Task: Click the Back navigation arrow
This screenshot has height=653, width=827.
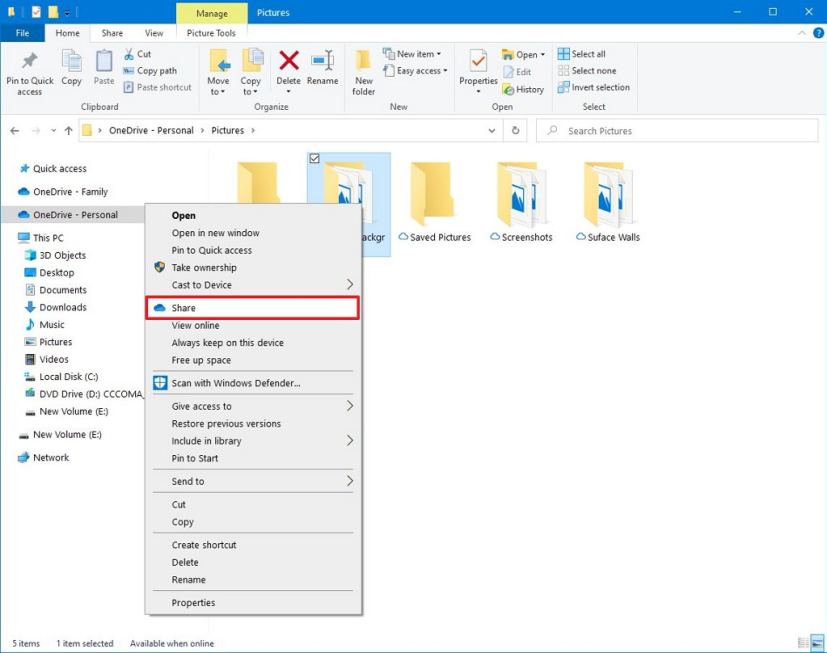Action: [x=14, y=130]
